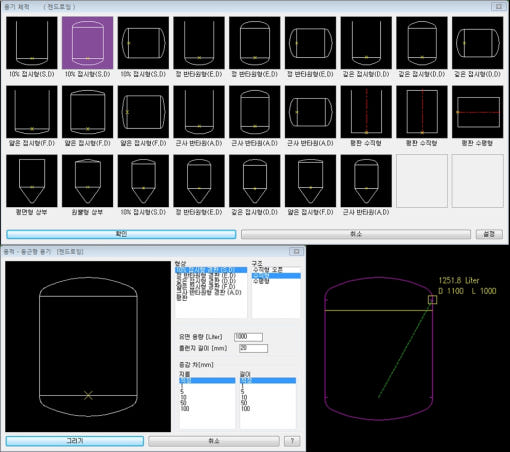This screenshot has width=510, height=452.
Task: Choose horizontal 얕은 접시형(F.D) vessel thumbnail
Action: click(143, 112)
